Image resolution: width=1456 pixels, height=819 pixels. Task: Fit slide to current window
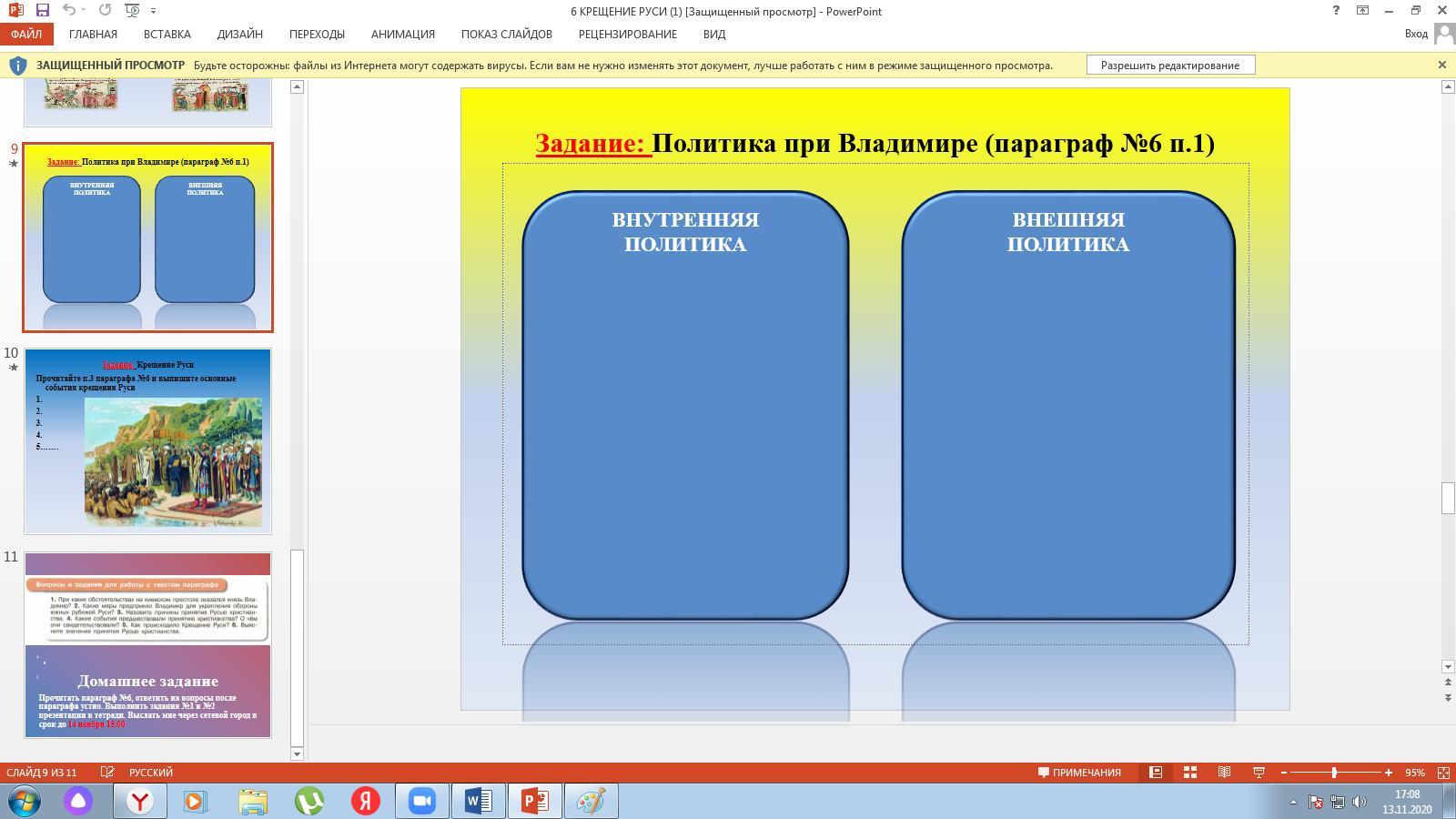1443,772
